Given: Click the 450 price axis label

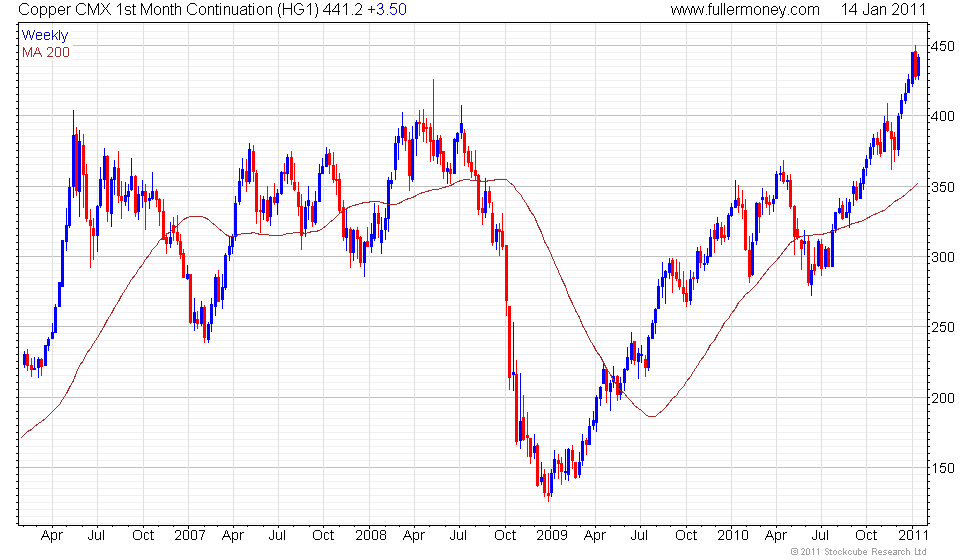Looking at the screenshot, I should coord(942,46).
